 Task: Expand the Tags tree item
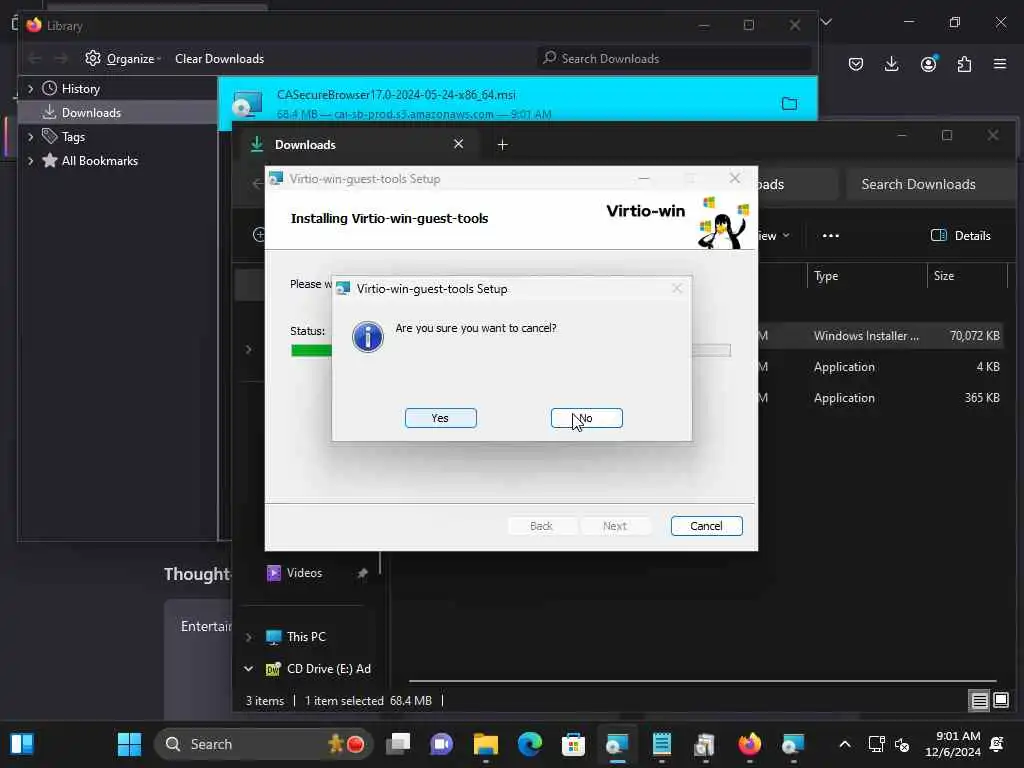(30, 136)
